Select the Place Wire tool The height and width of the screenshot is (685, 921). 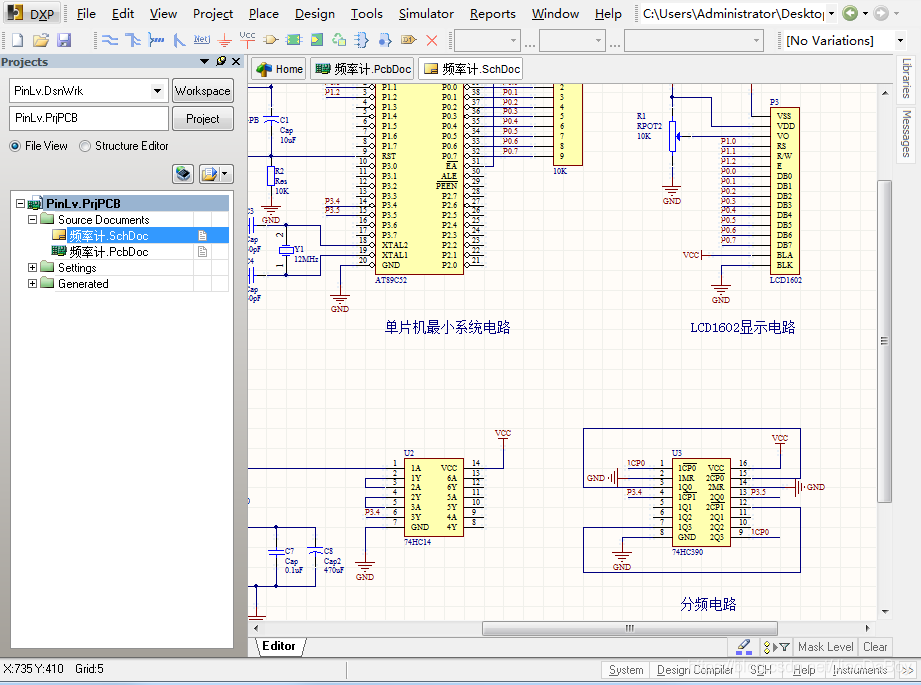(x=110, y=41)
